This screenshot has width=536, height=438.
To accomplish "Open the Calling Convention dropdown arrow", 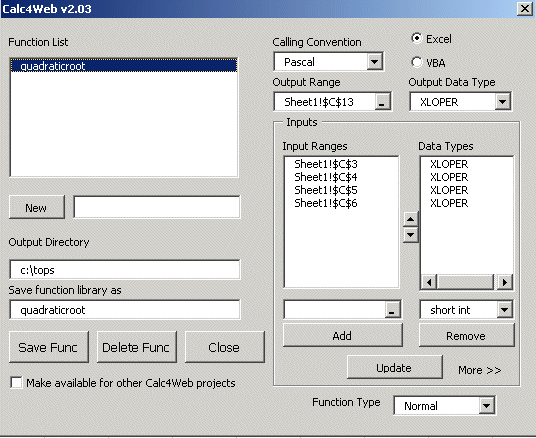I will (375, 62).
